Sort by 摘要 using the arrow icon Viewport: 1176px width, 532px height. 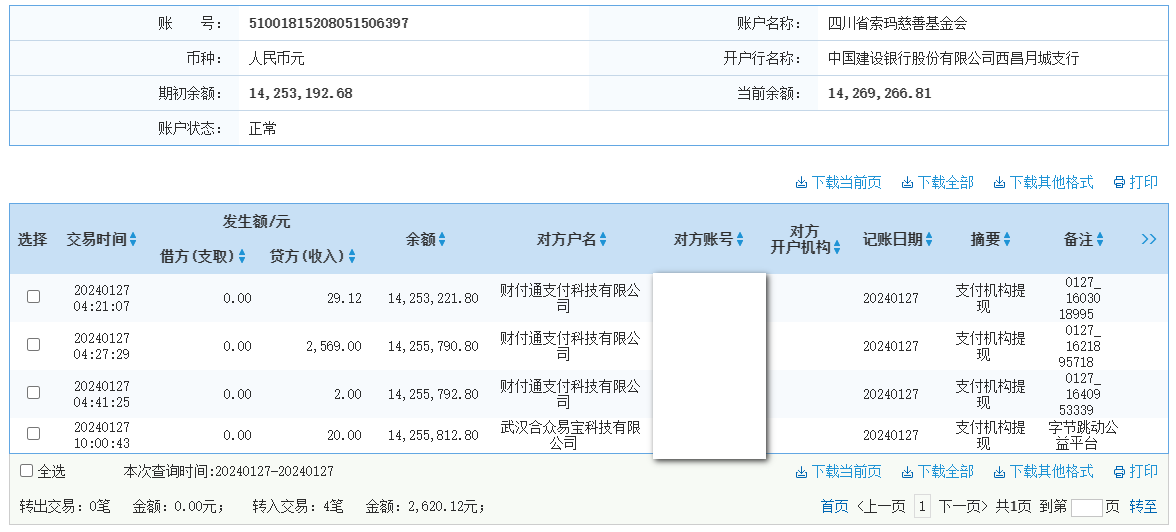coord(1006,239)
